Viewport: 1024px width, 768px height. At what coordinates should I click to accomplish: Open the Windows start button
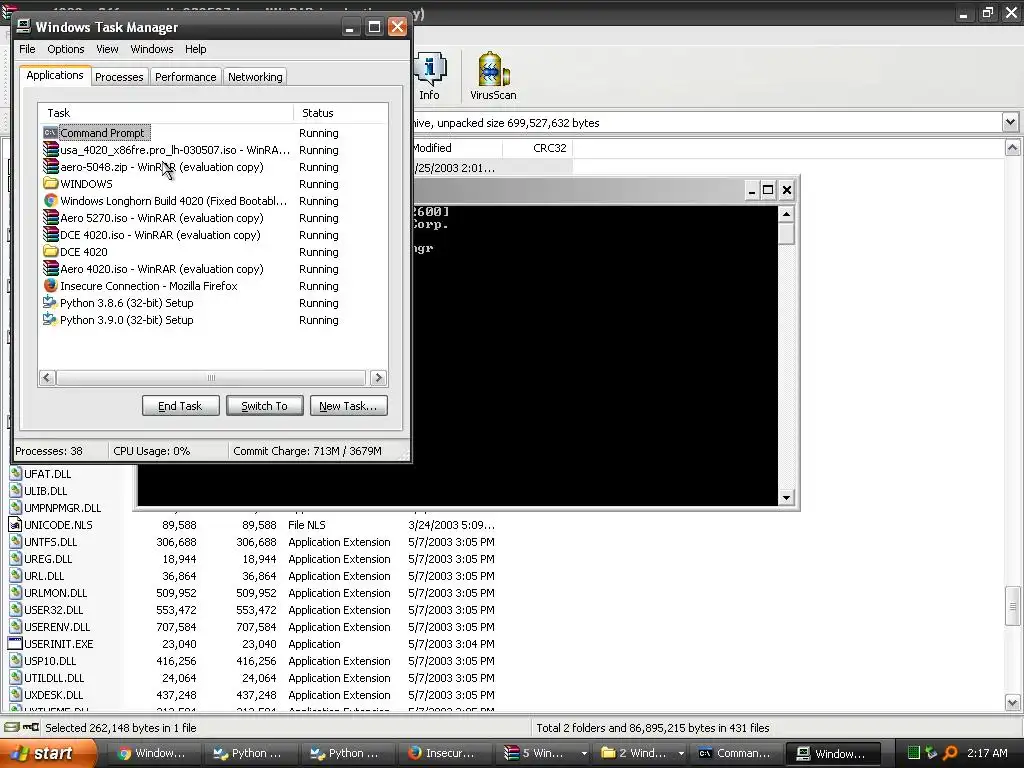click(49, 753)
